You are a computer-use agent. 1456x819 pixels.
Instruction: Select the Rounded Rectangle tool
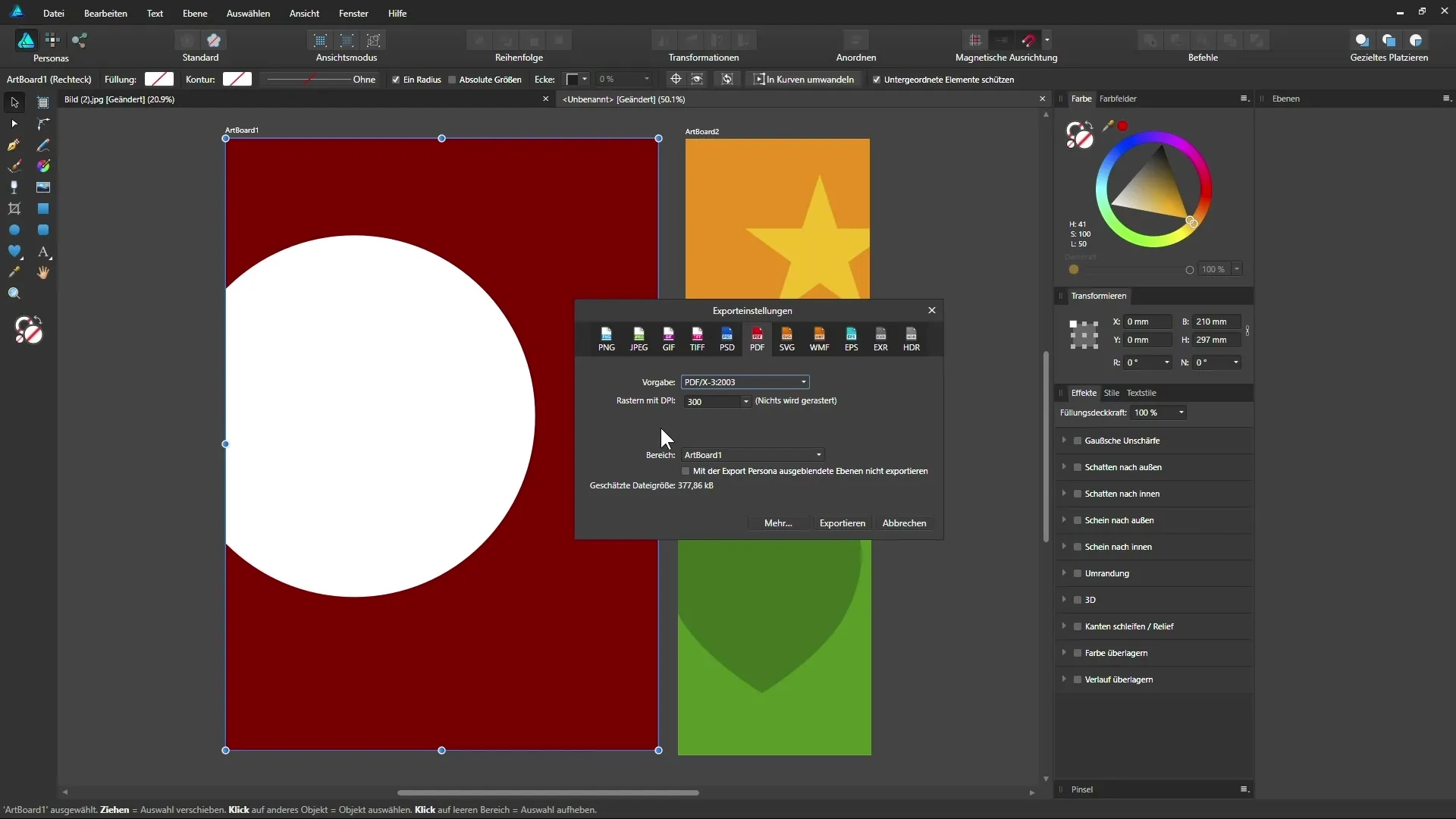[x=43, y=230]
